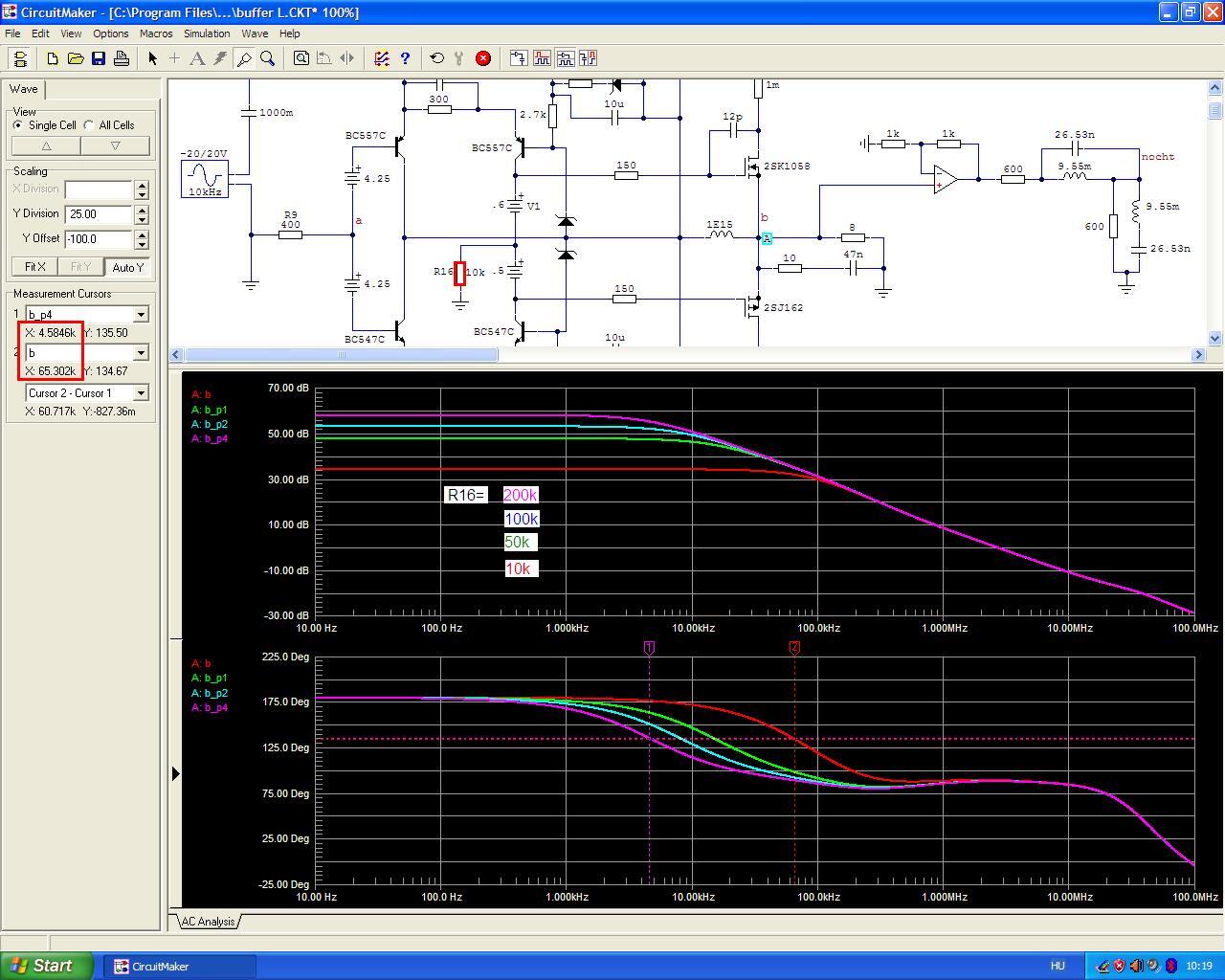Screen dimensions: 1225x980
Task: Click the Print icon in toolbar
Action: point(122,58)
